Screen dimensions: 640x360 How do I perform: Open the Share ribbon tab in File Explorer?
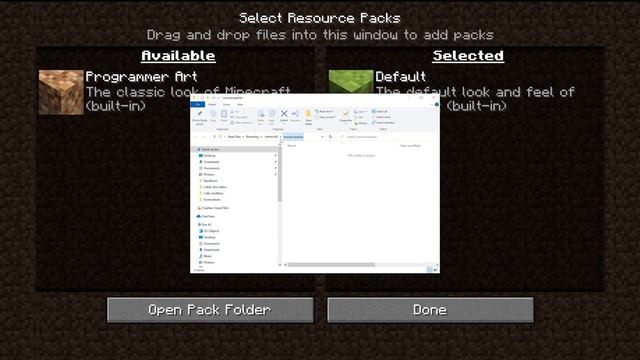[x=226, y=104]
